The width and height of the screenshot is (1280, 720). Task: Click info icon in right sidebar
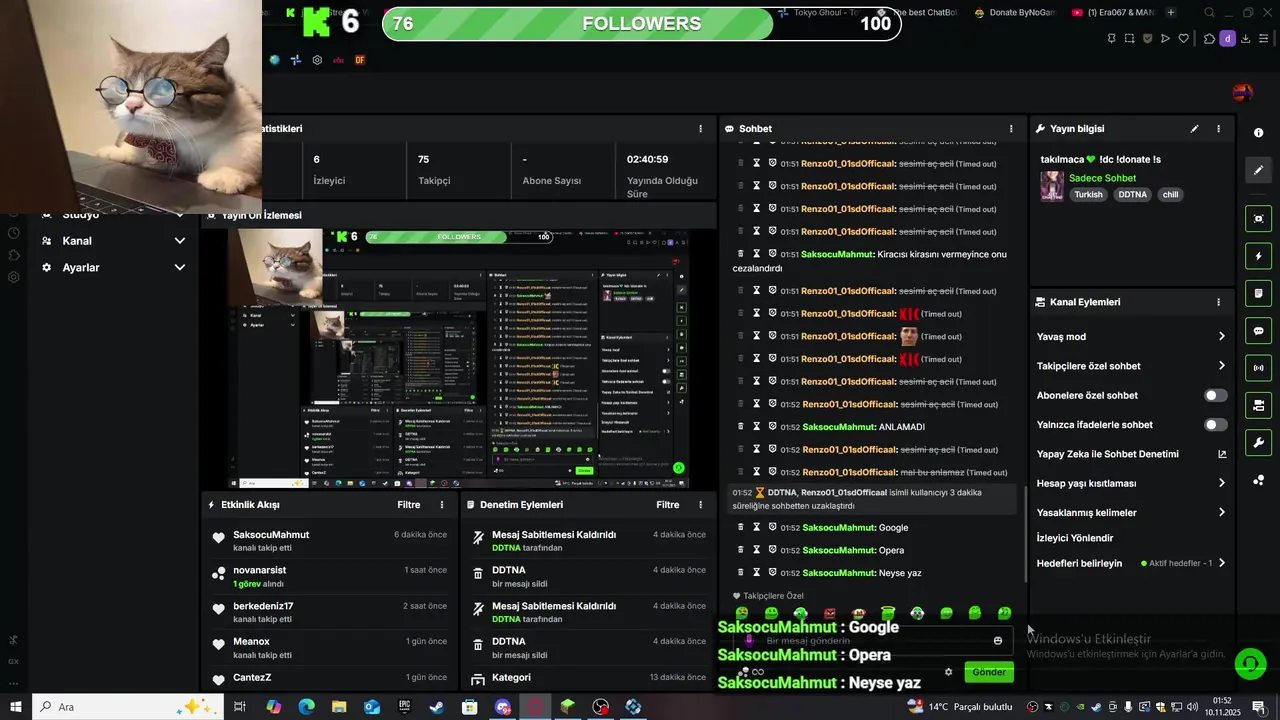(1258, 133)
